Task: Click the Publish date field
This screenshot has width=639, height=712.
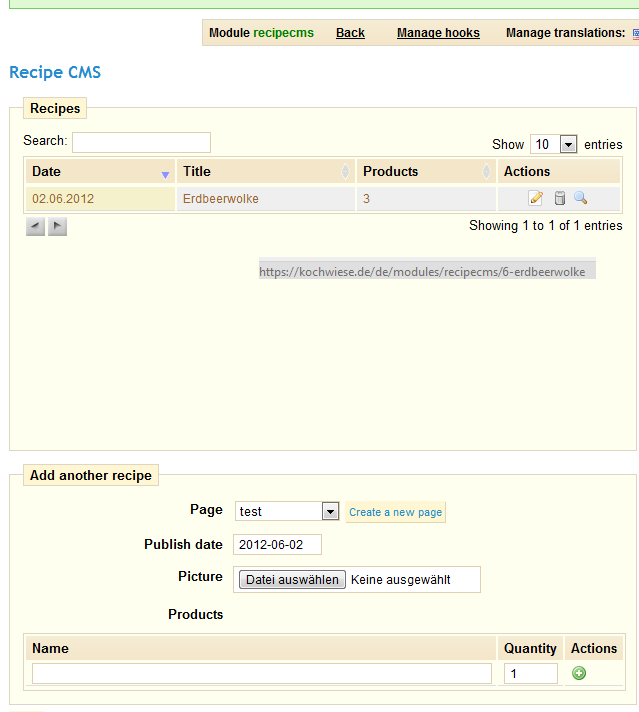Action: [277, 544]
